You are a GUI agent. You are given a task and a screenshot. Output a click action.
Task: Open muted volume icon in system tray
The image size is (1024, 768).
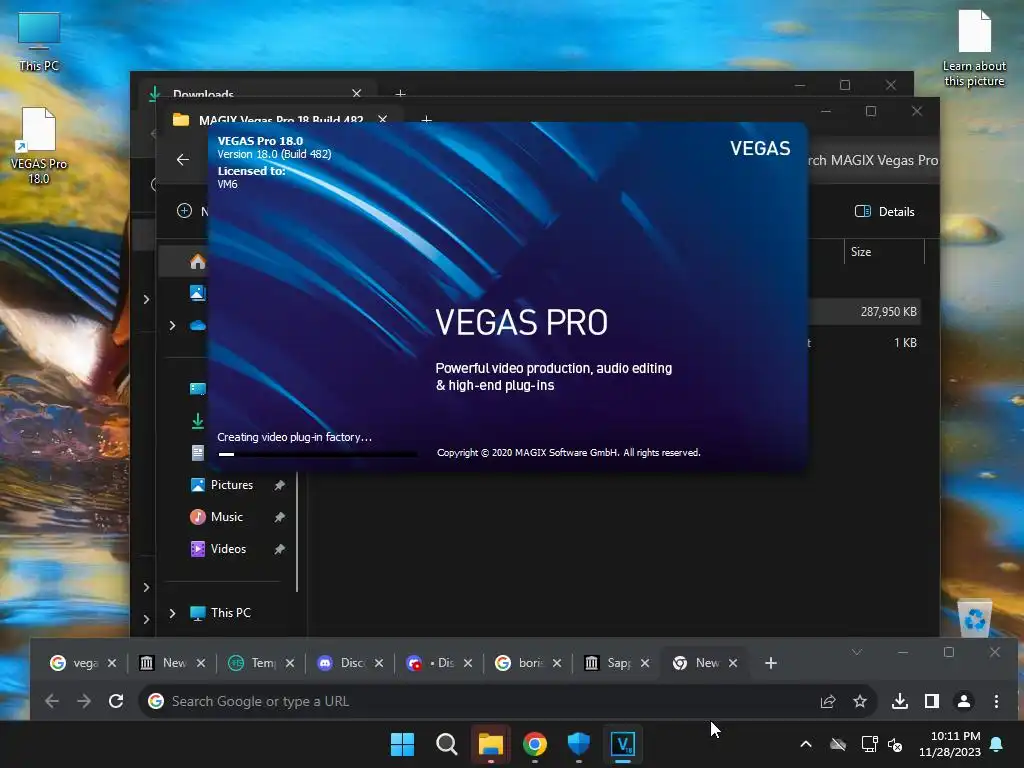(895, 744)
